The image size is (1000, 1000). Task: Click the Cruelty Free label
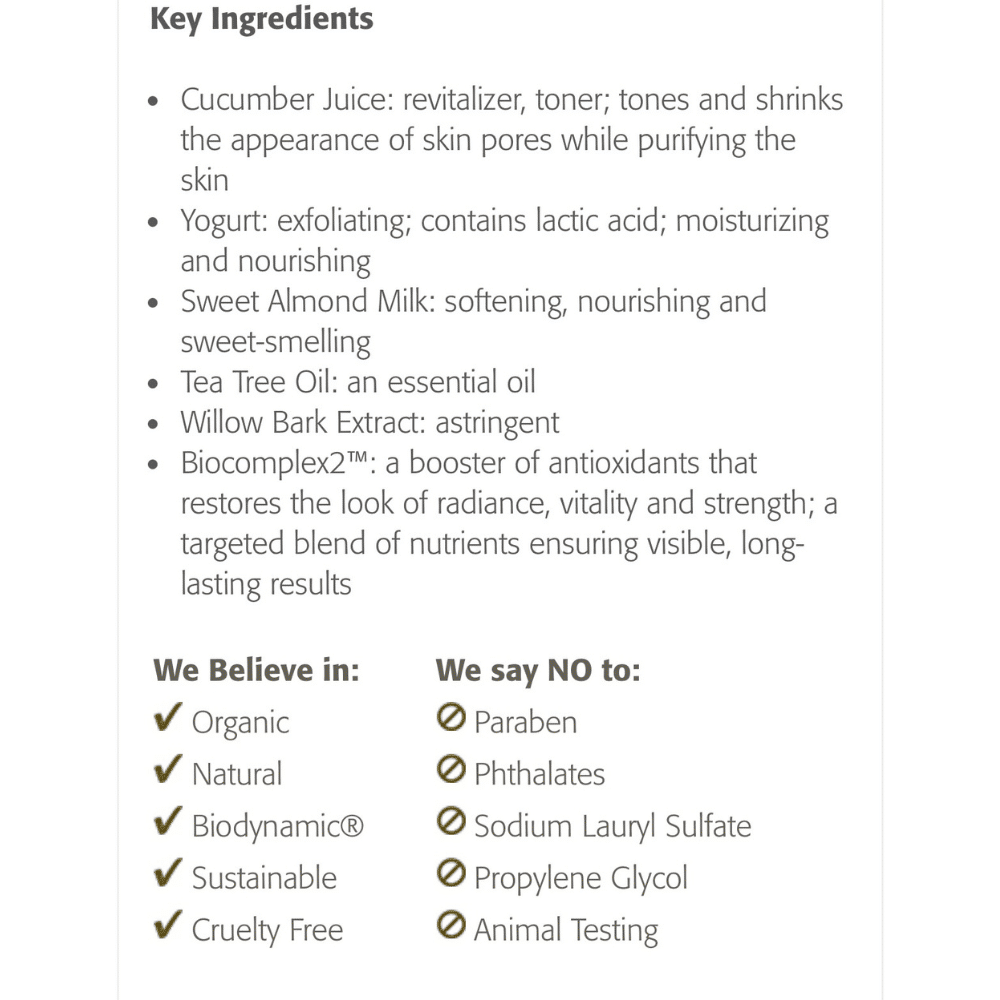tap(267, 930)
